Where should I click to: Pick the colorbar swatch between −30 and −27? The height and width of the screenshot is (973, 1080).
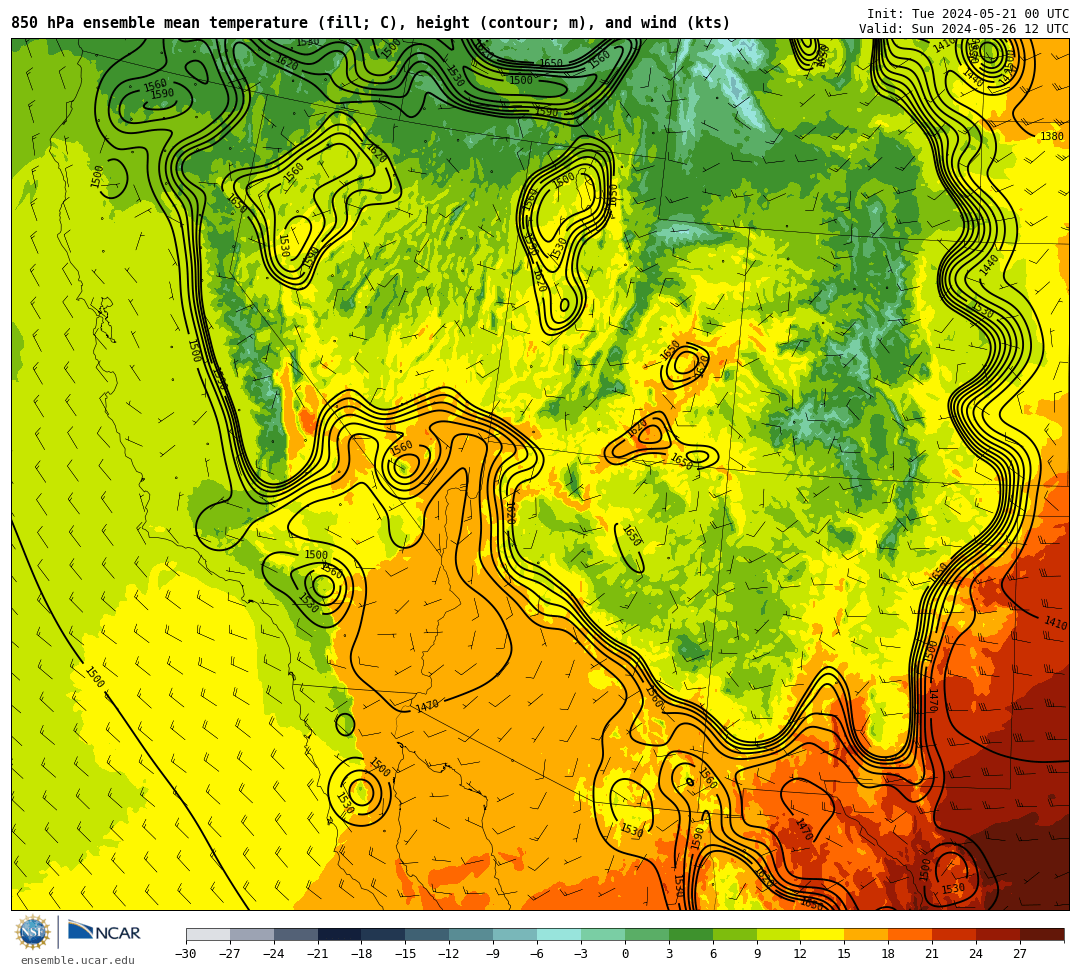[208, 934]
